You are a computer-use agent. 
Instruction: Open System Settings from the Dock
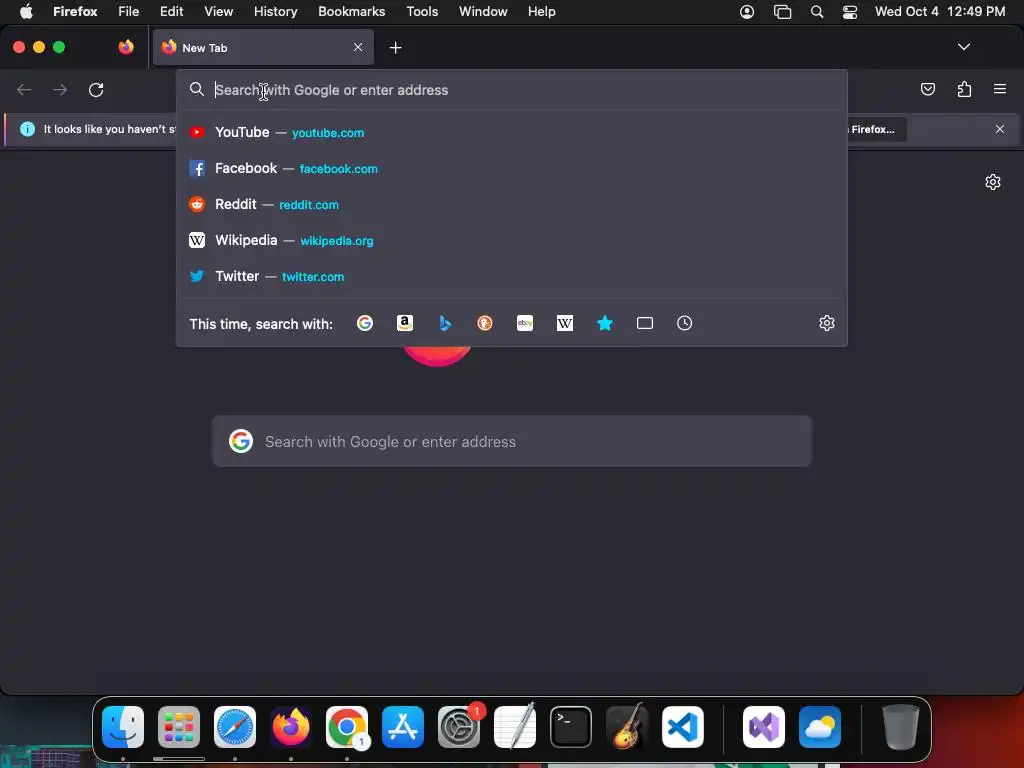click(459, 727)
